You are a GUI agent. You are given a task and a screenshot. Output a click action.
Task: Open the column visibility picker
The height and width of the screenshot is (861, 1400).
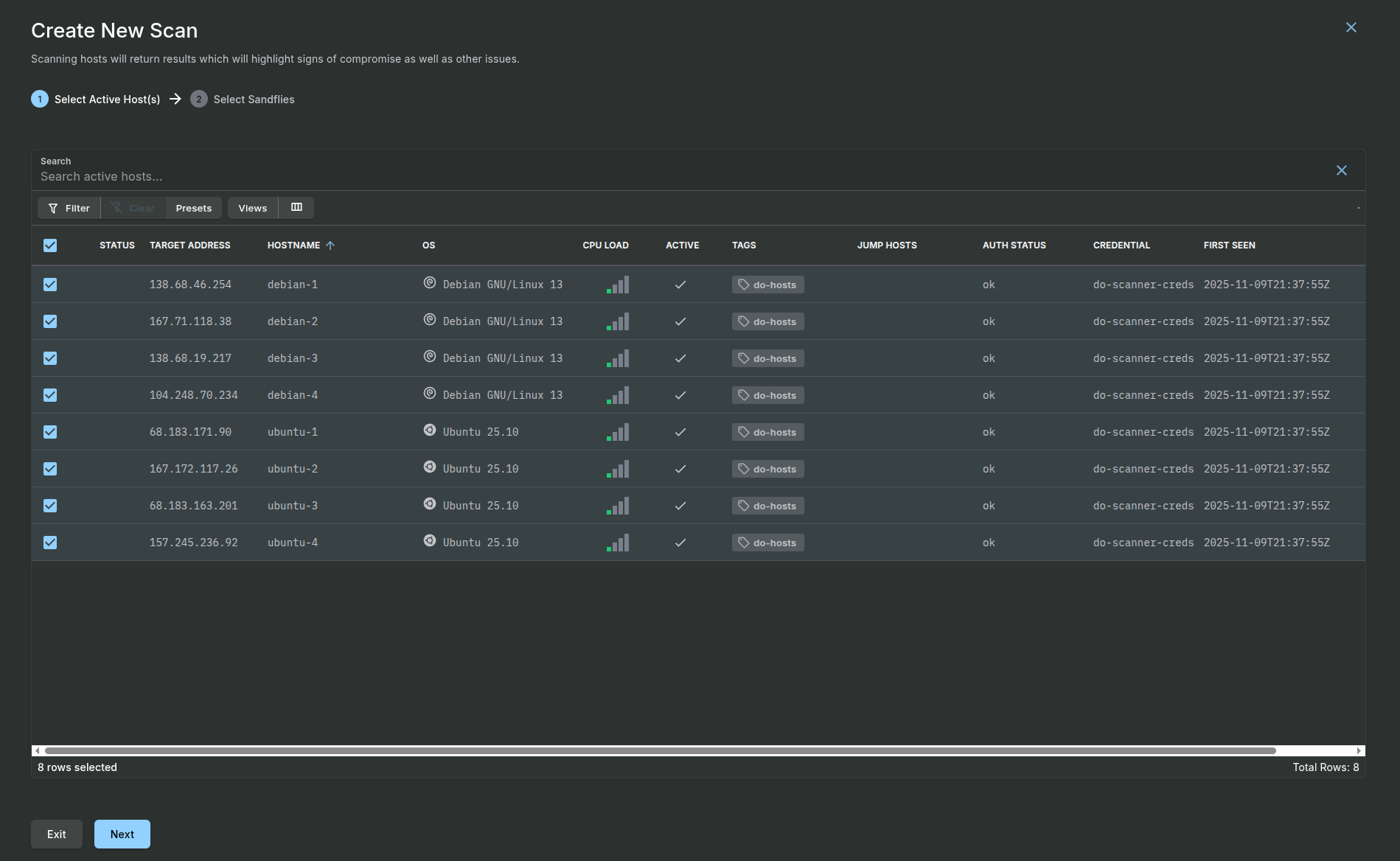click(296, 207)
